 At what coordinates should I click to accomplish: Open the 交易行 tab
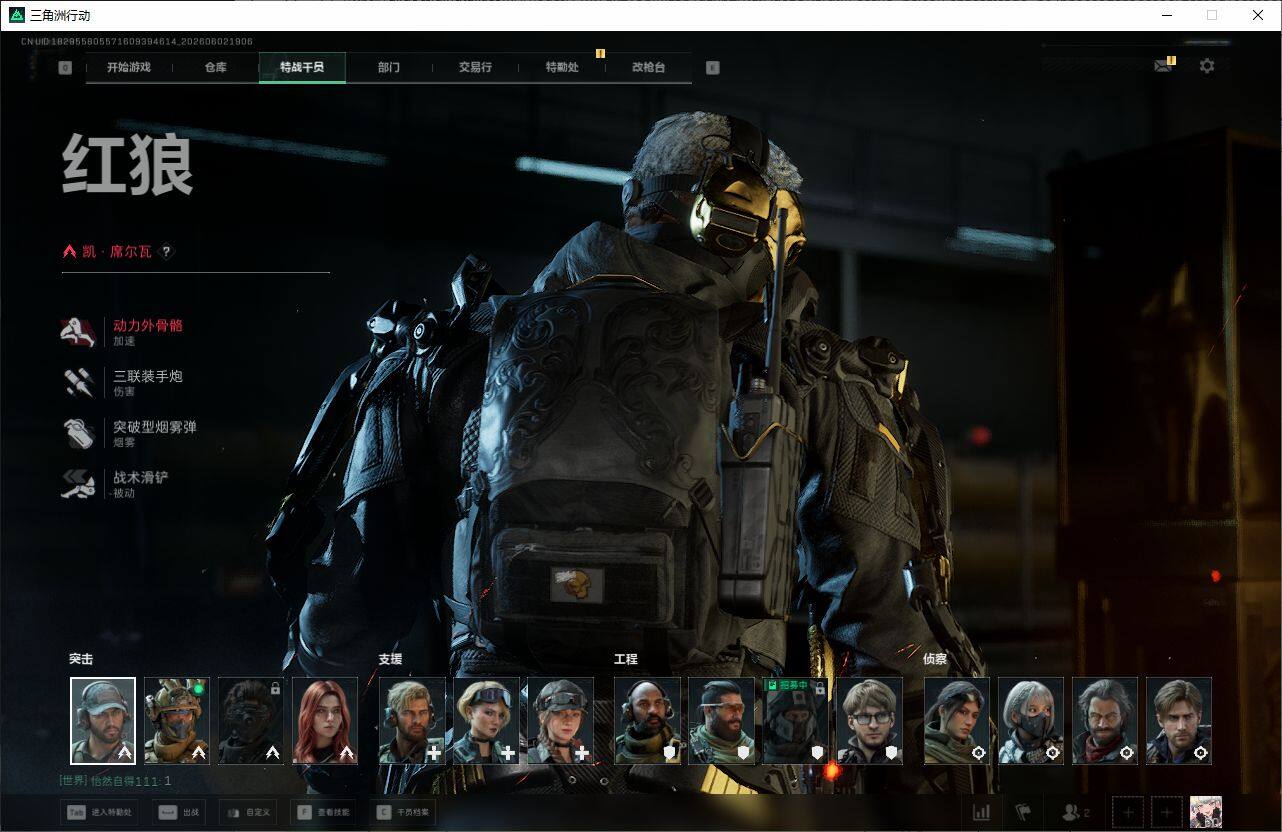click(x=475, y=68)
